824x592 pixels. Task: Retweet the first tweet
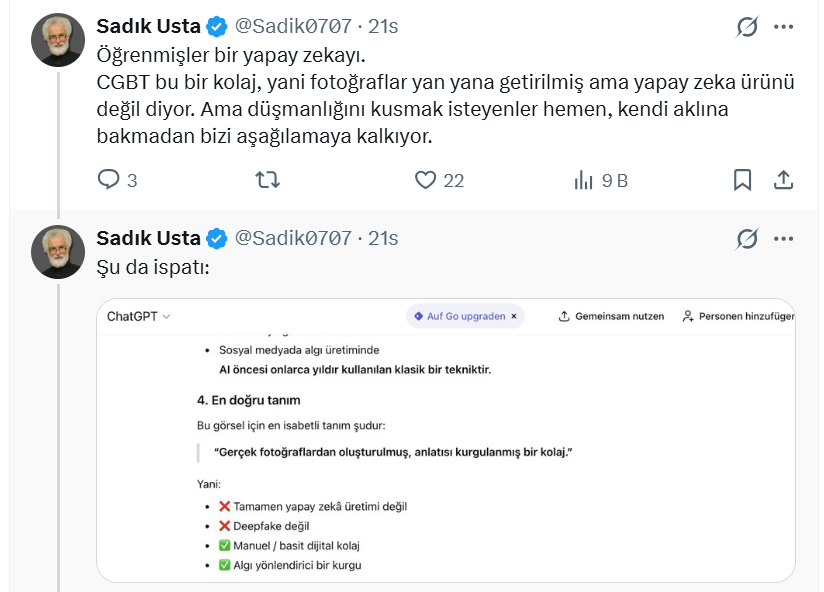click(x=267, y=180)
